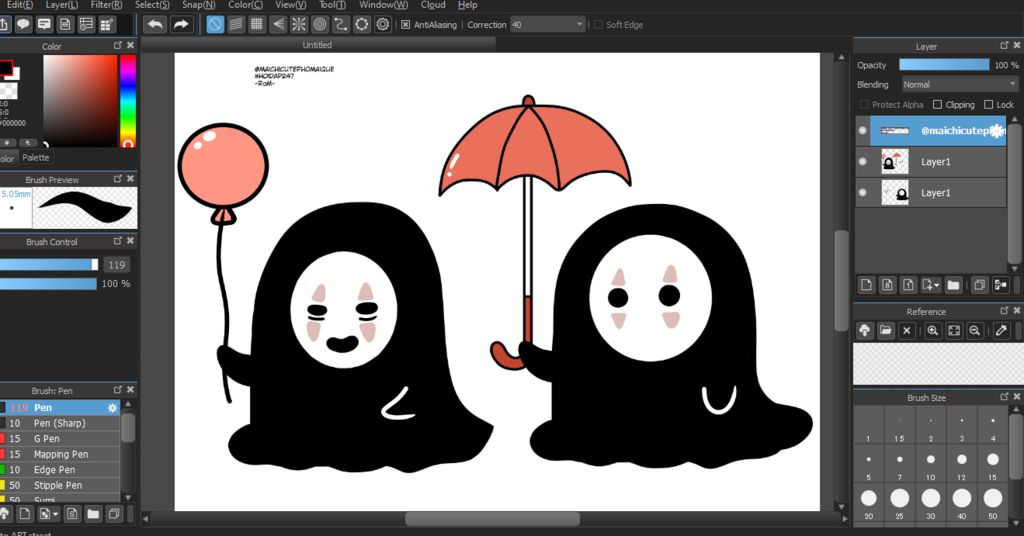The height and width of the screenshot is (536, 1024).
Task: Click the rainbow hue bar
Action: click(128, 101)
